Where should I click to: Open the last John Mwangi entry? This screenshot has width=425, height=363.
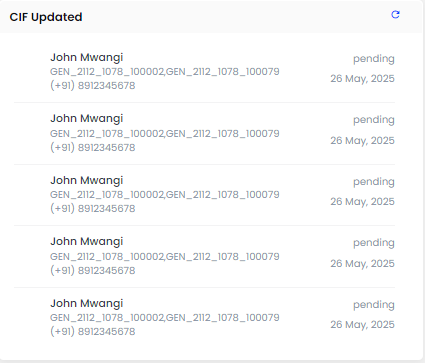tap(204, 318)
